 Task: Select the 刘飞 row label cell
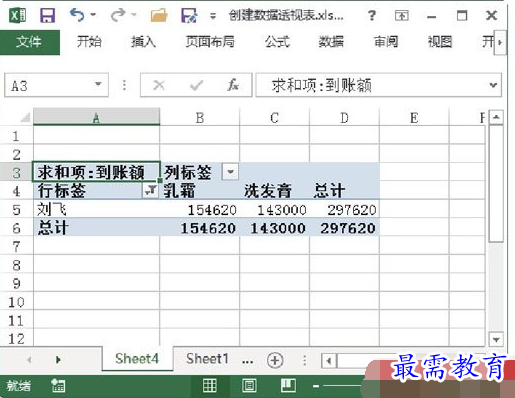click(x=96, y=209)
